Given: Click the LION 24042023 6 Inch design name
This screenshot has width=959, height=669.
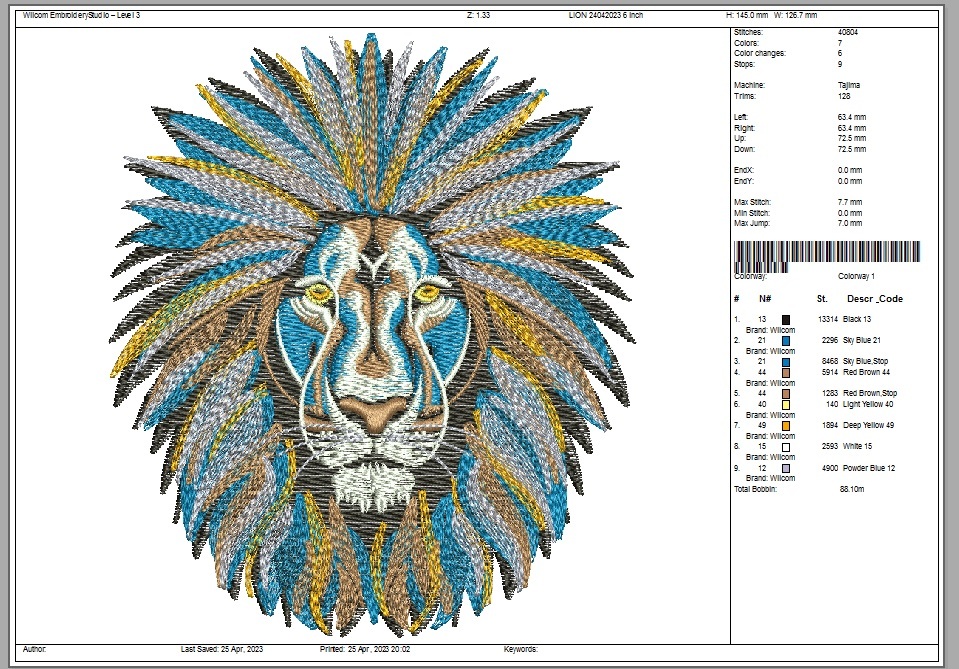Looking at the screenshot, I should pyautogui.click(x=605, y=15).
